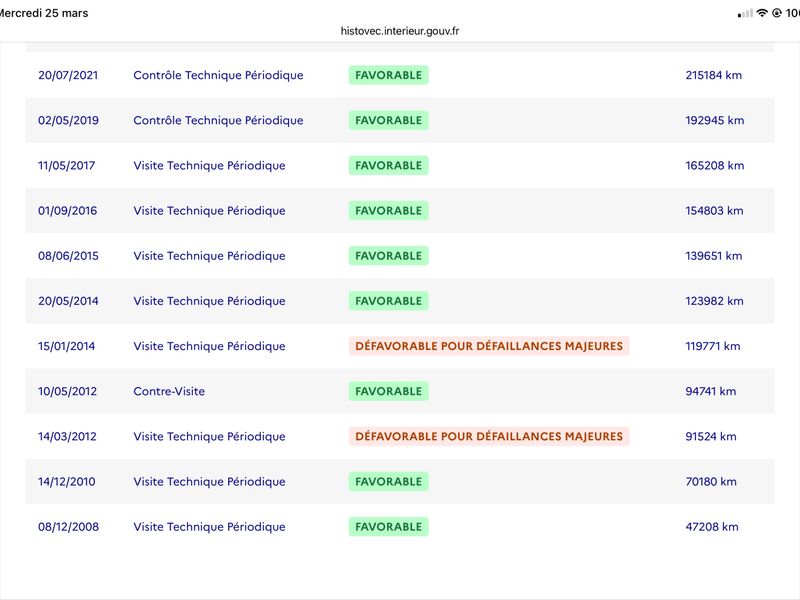Select the 47208 km mileage entry
This screenshot has width=800, height=600.
point(712,527)
